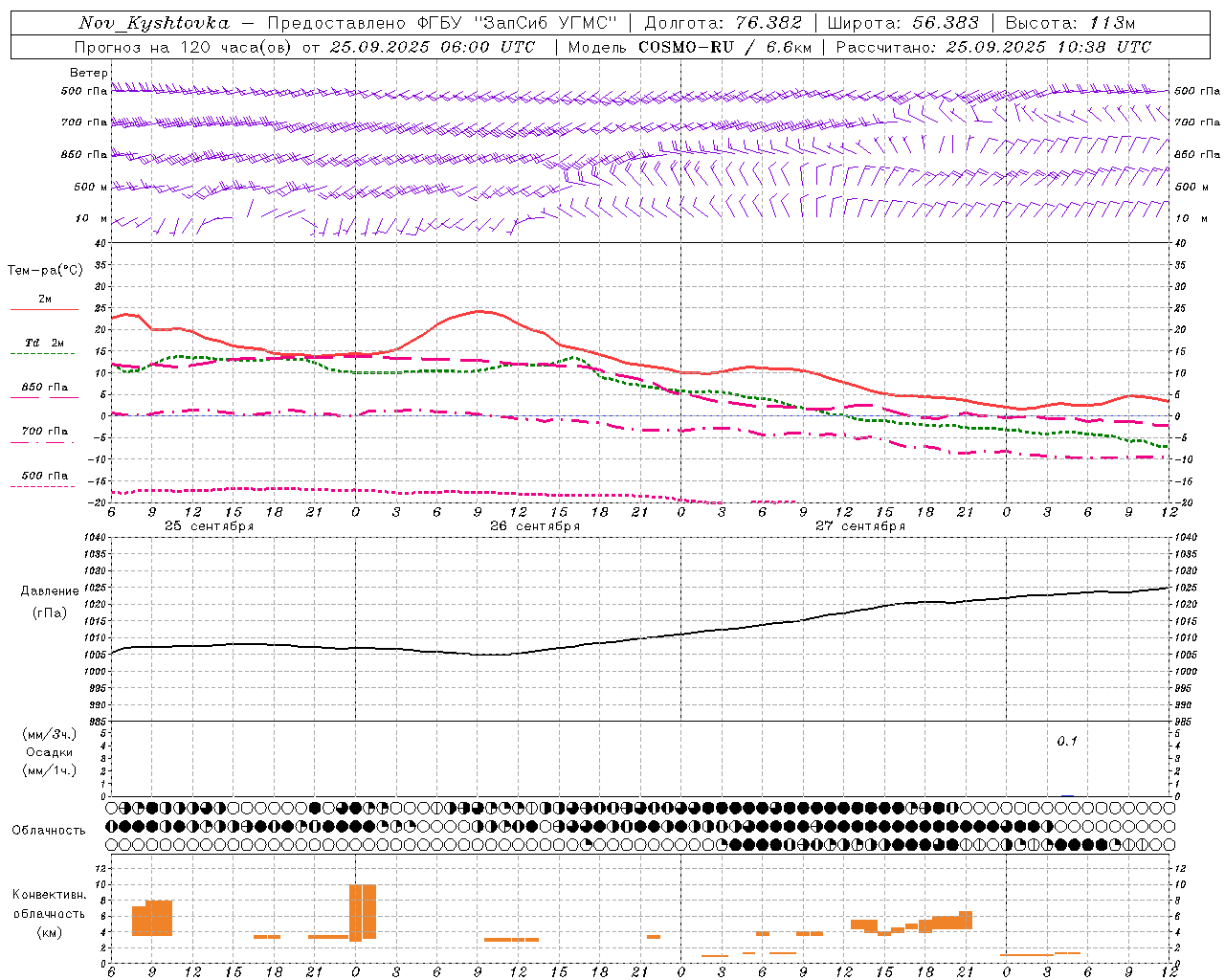The image size is (1225, 980).
Task: Click the forecast header Прогноз на 120 часа(ов)
Action: pyautogui.click(x=184, y=47)
